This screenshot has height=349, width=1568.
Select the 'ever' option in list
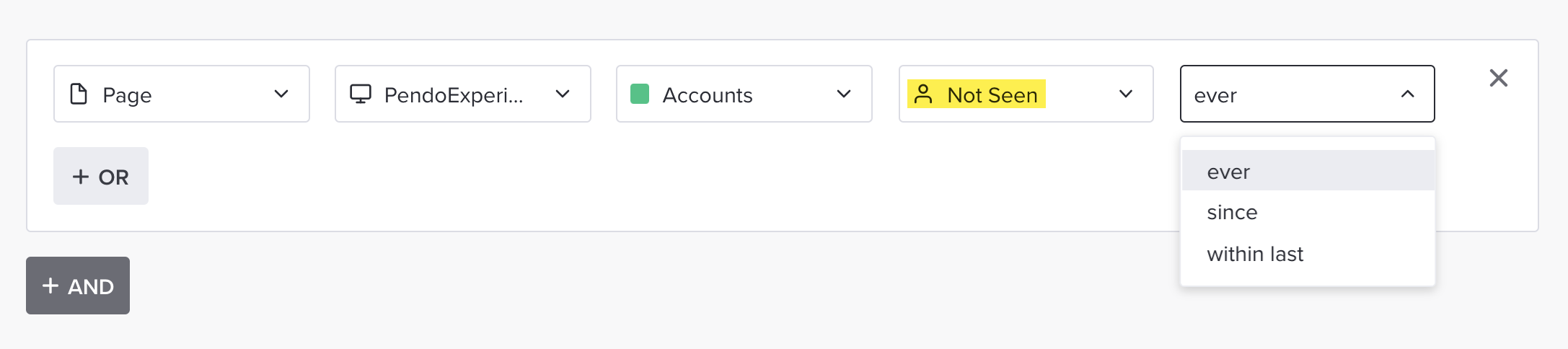tap(1229, 172)
